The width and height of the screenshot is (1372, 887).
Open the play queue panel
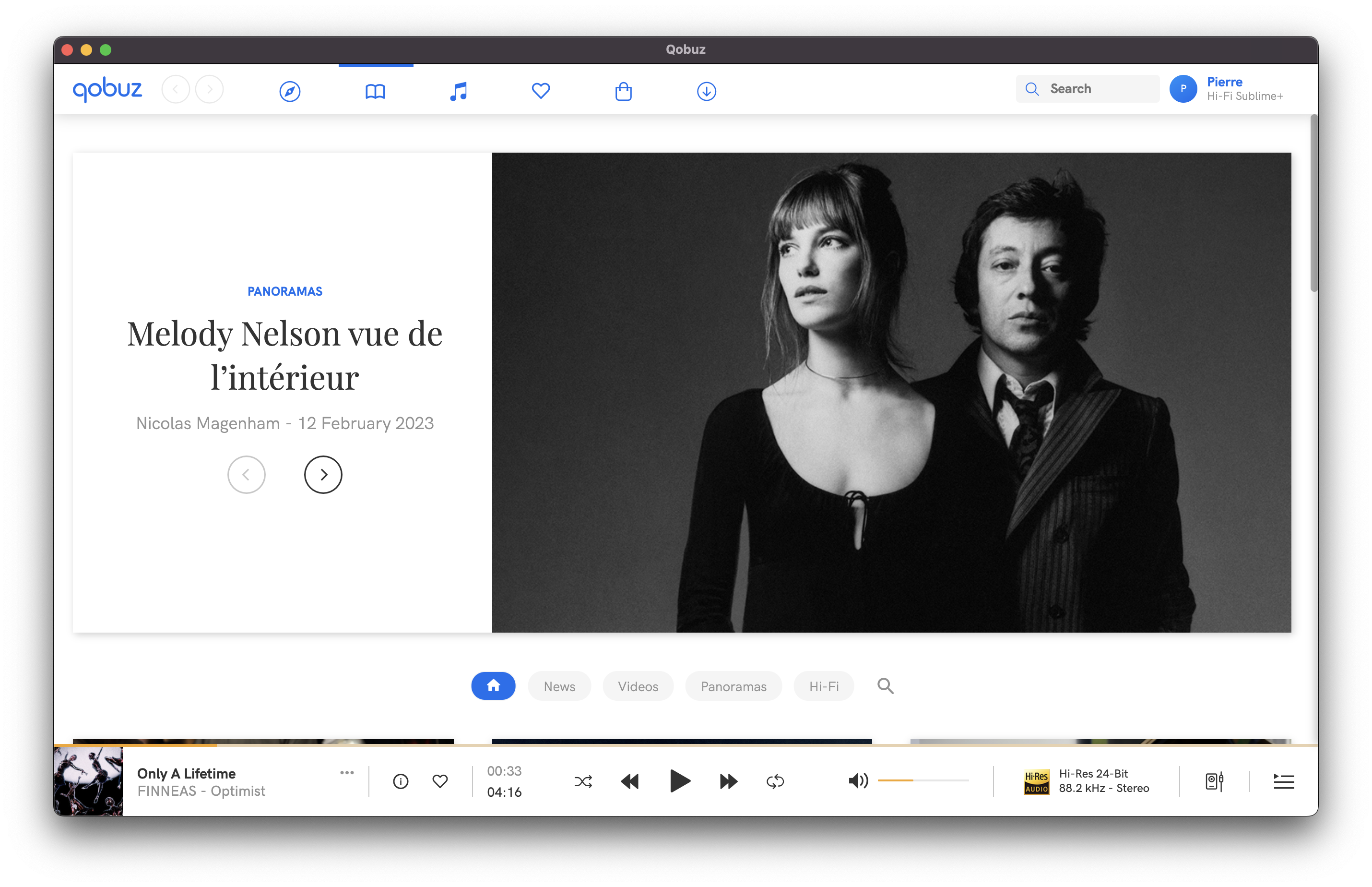[x=1284, y=781]
